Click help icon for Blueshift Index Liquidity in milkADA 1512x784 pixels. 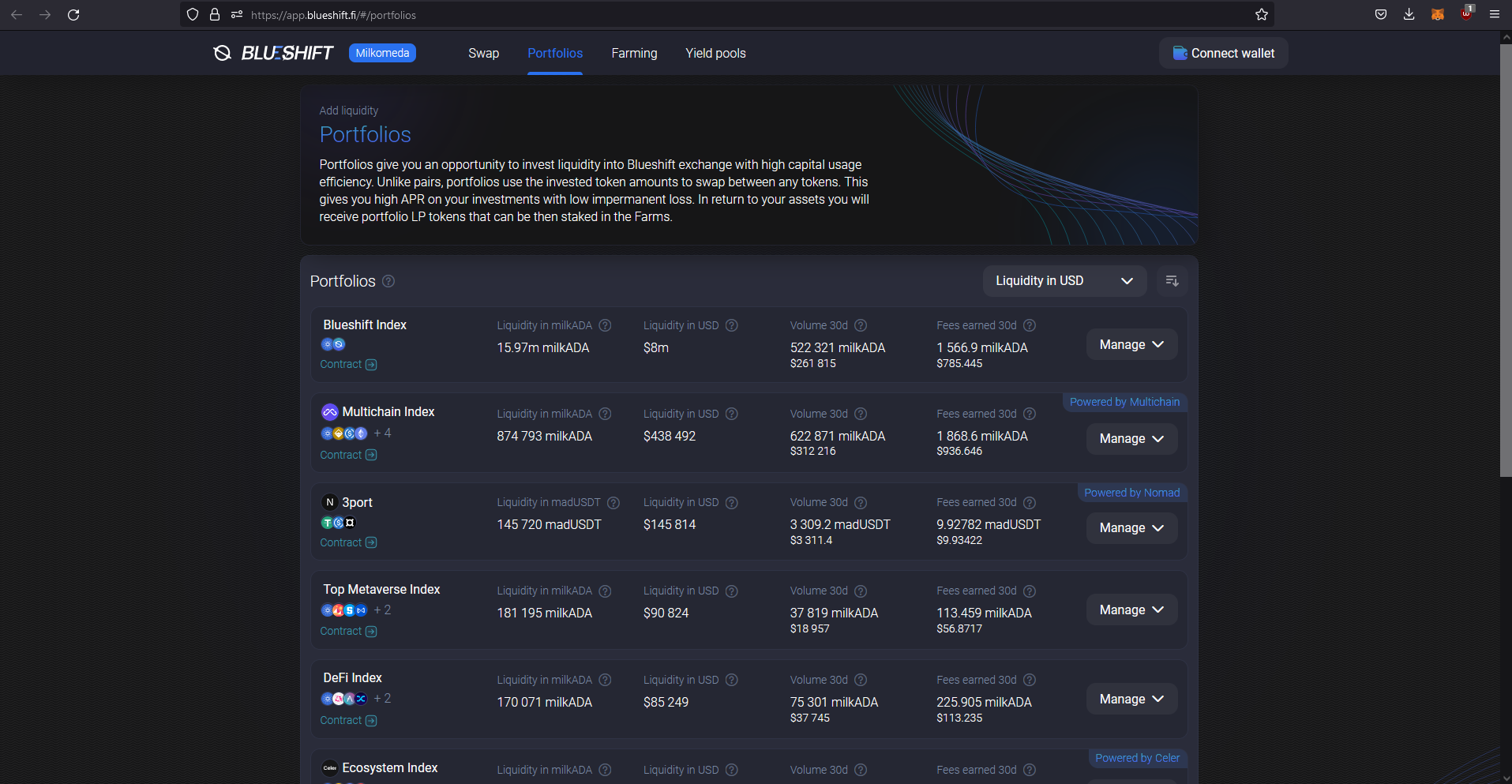click(605, 325)
